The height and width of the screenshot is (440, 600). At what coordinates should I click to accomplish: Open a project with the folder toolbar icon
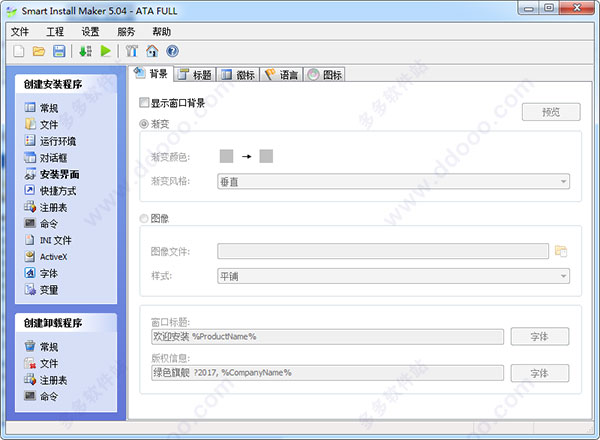coord(39,51)
